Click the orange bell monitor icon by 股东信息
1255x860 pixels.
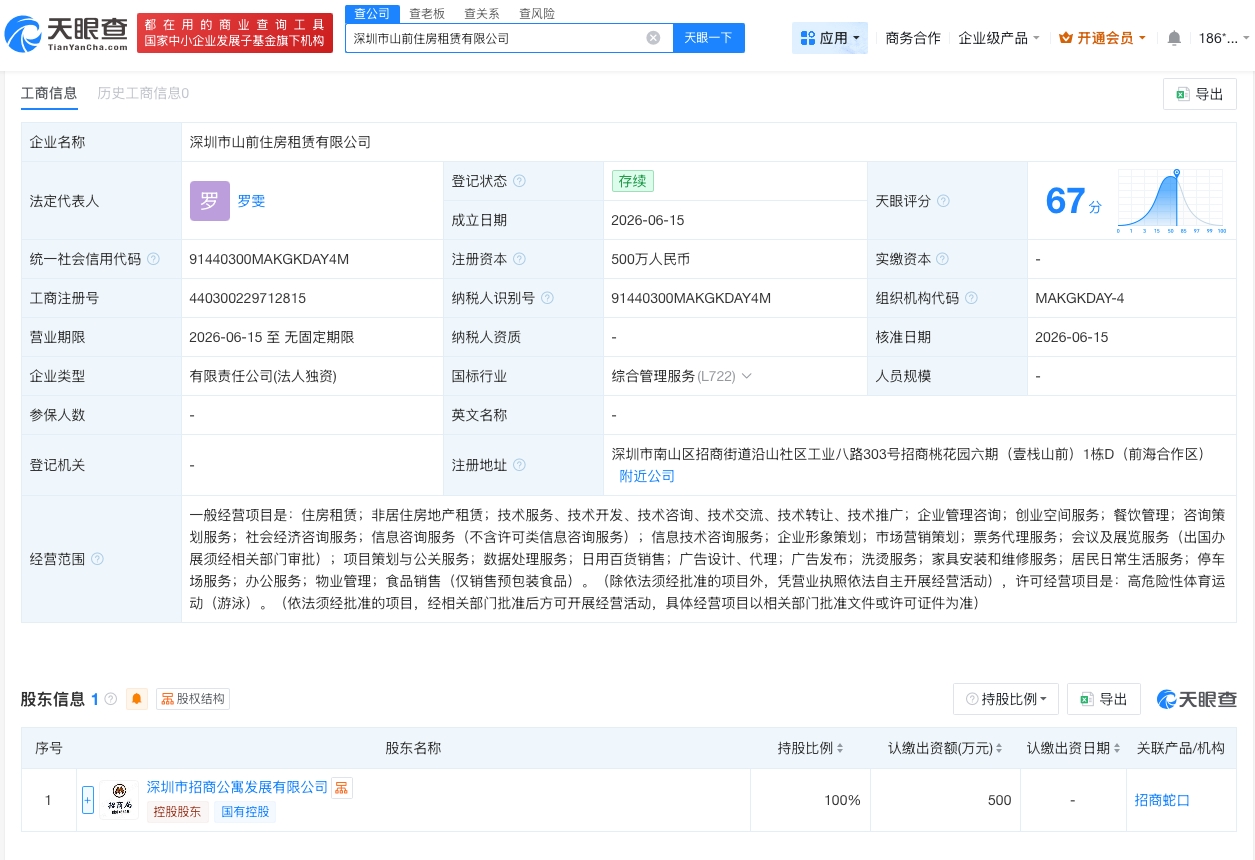pos(137,699)
